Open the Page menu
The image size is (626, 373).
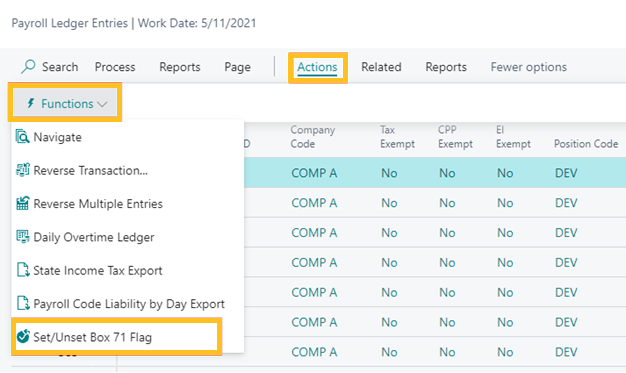(237, 67)
